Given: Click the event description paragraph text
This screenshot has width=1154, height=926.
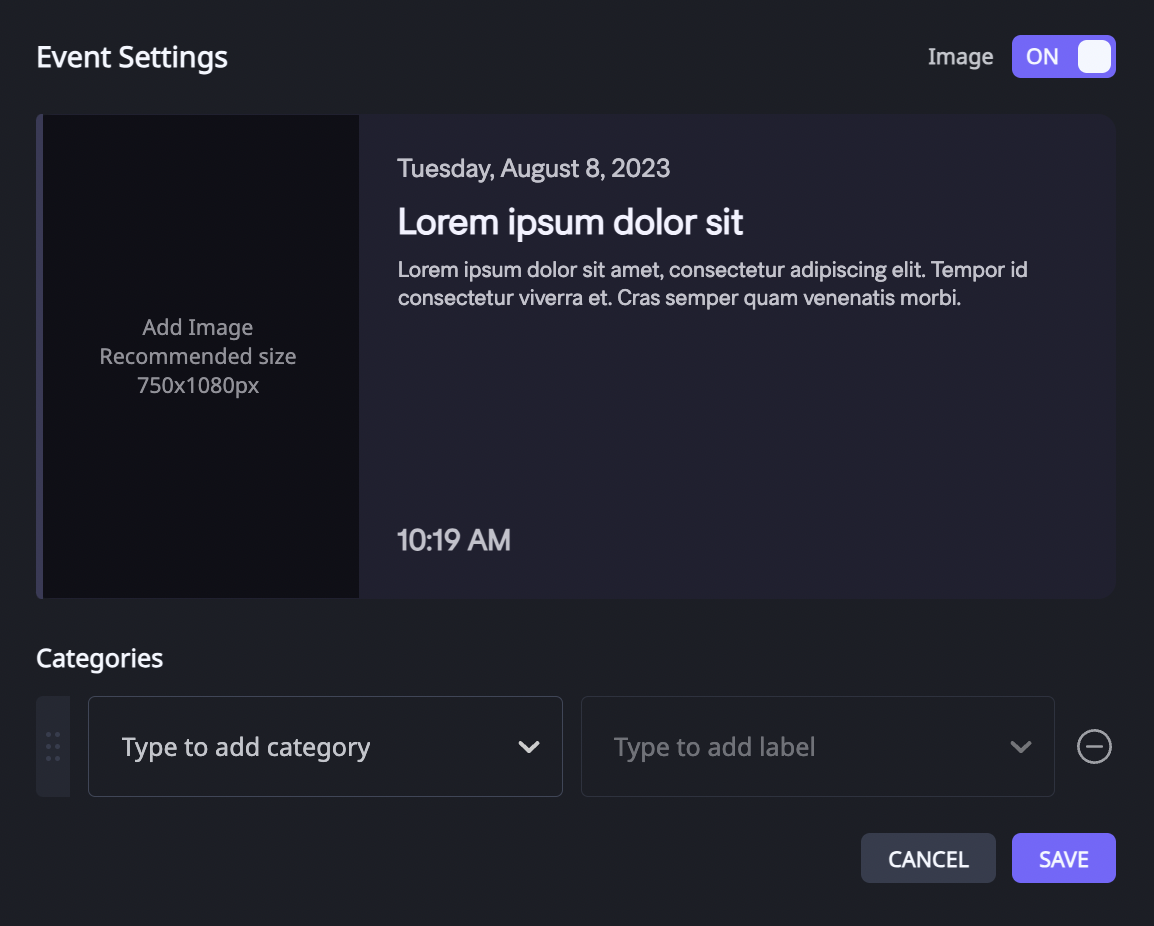Looking at the screenshot, I should pos(712,283).
